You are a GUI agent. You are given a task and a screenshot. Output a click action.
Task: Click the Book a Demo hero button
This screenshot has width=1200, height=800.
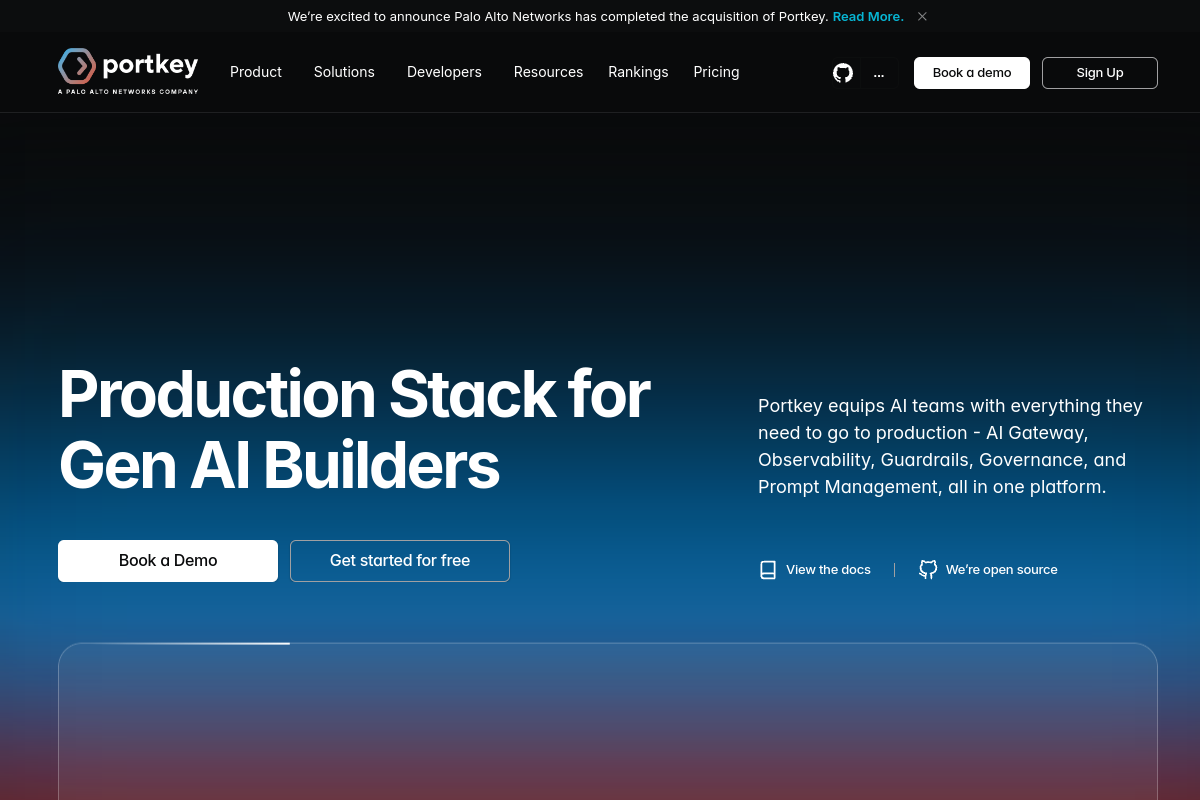coord(168,561)
